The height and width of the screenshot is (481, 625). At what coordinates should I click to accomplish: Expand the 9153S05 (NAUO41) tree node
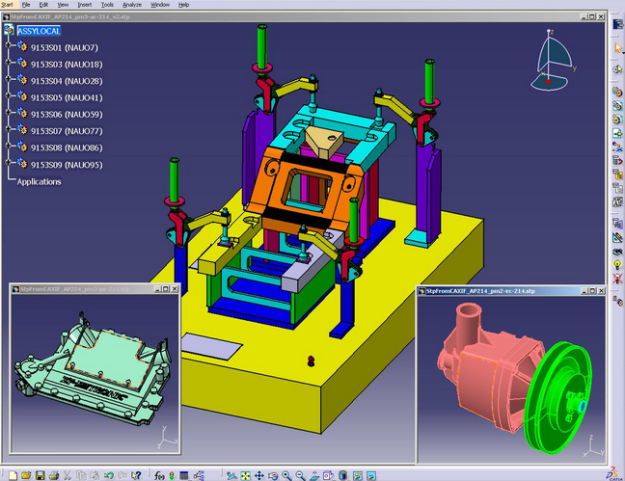(8, 97)
